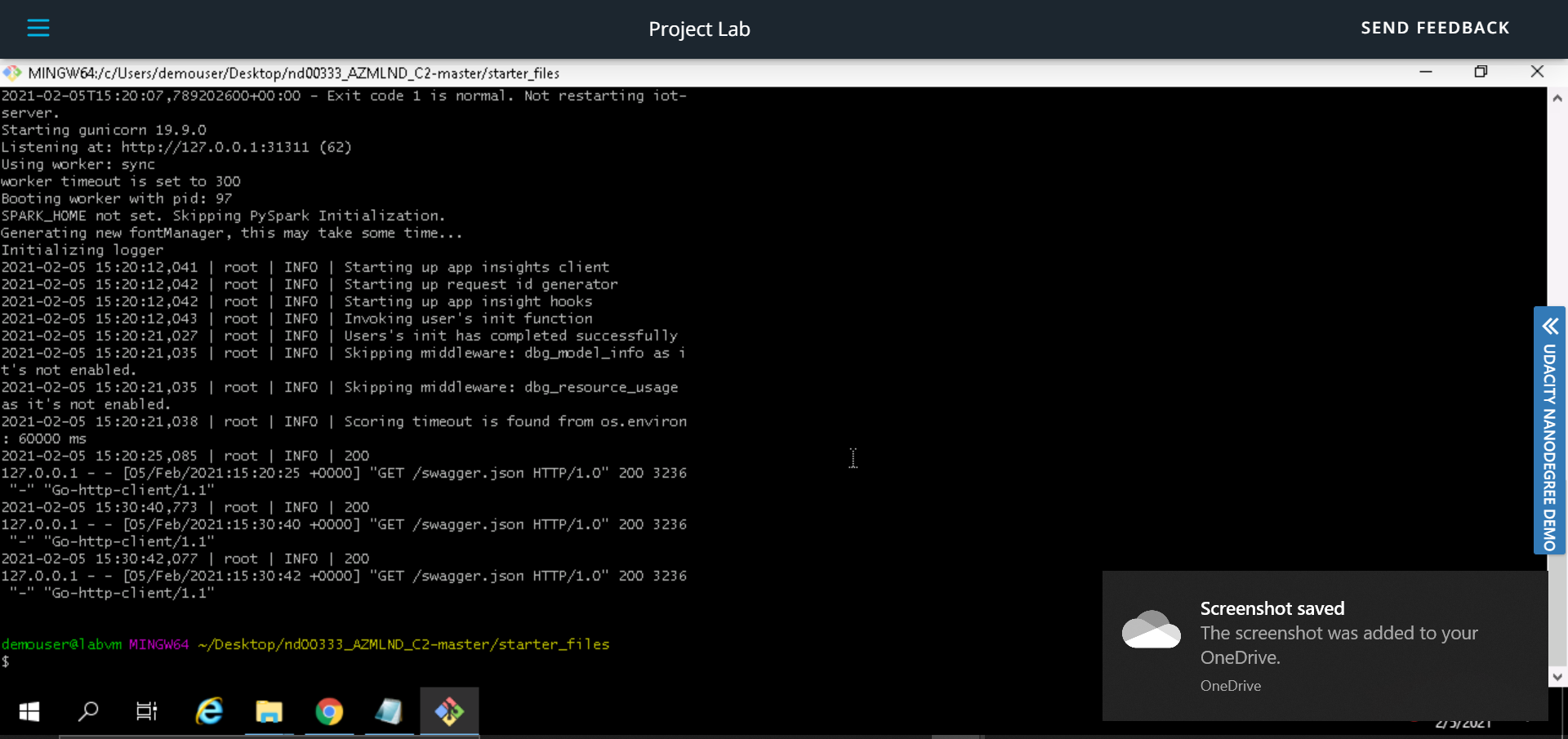
Task: Click the 15:30:40 GET /swagger.json request line
Action: point(344,532)
